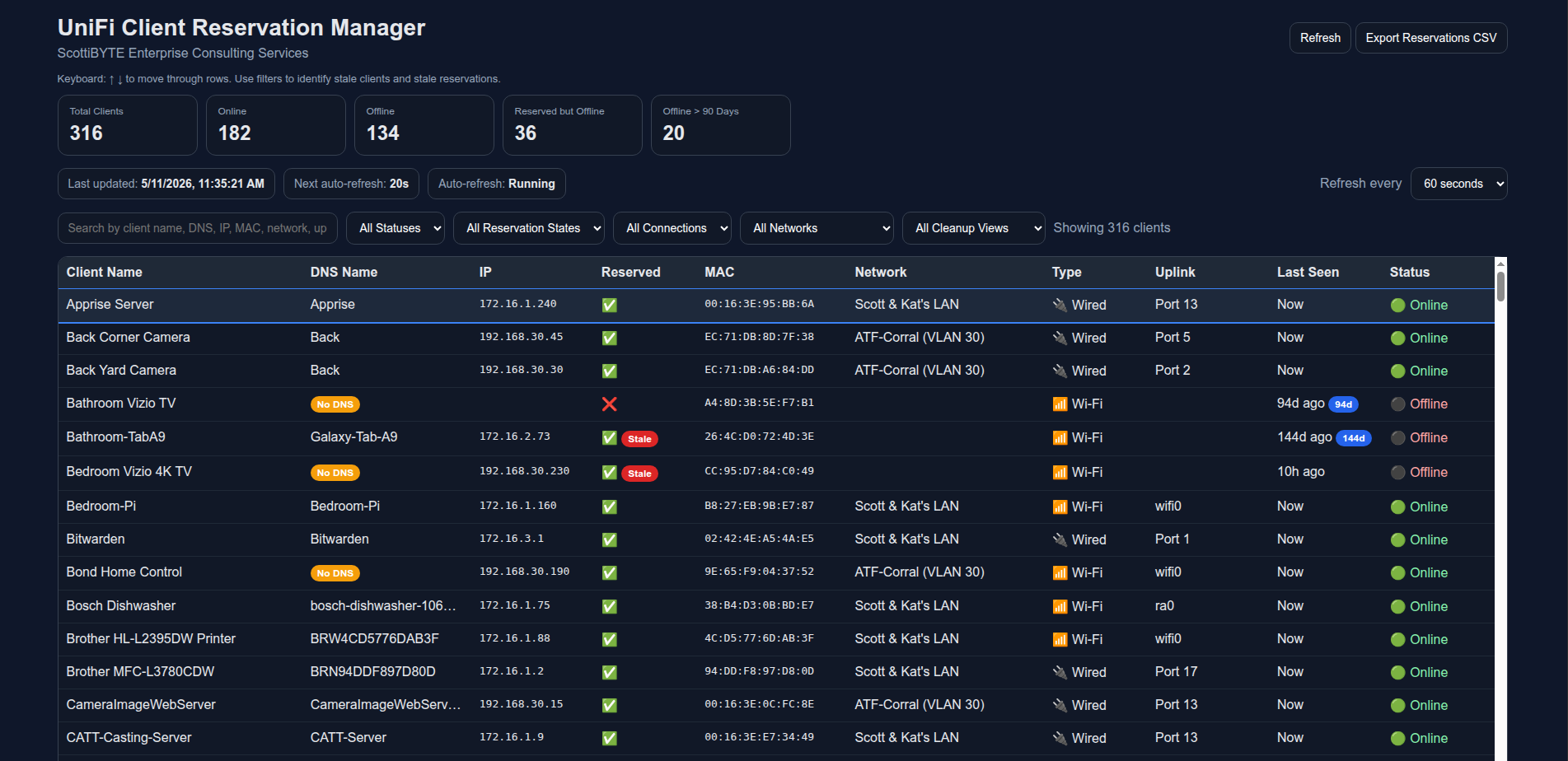Image resolution: width=1568 pixels, height=761 pixels.
Task: Click reserved checkmark for Bitwarden
Action: 609,539
